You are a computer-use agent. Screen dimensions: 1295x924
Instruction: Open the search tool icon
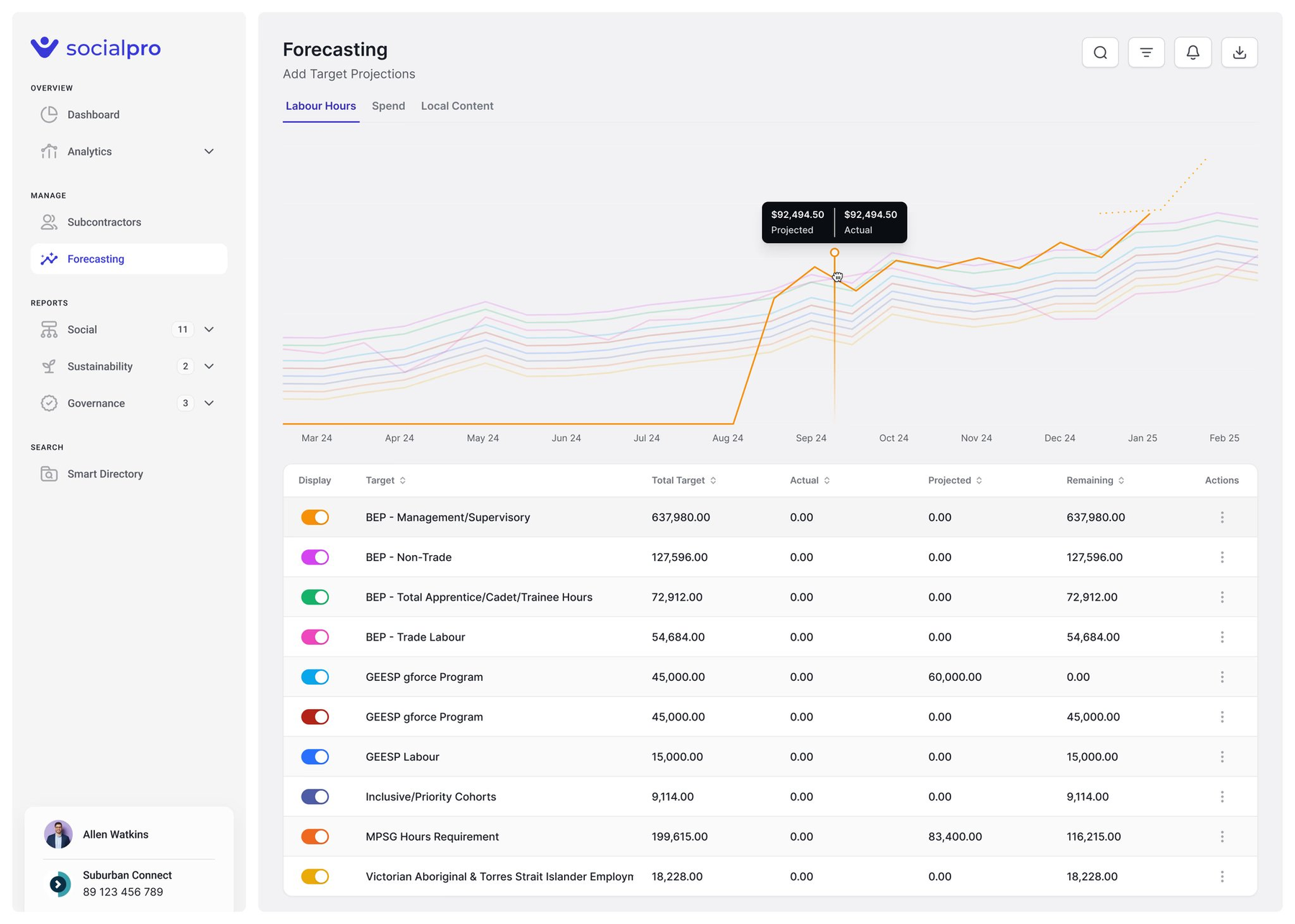[1100, 52]
